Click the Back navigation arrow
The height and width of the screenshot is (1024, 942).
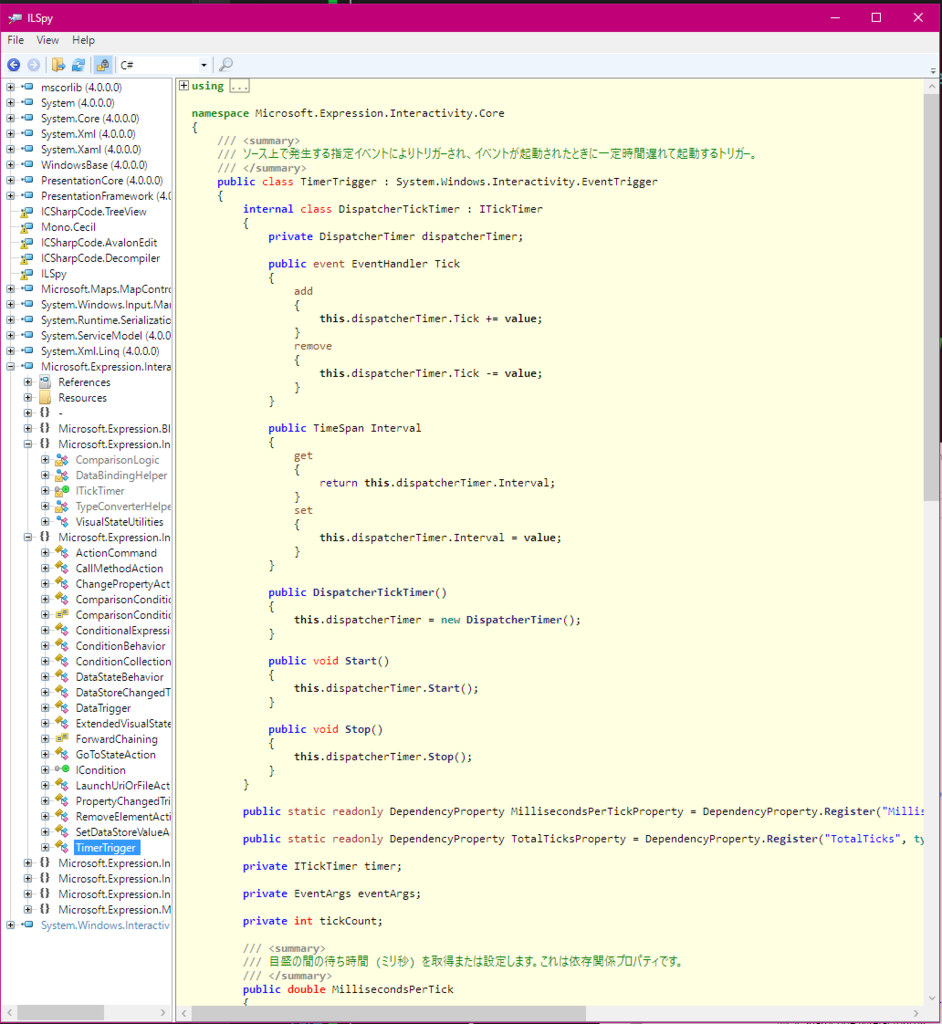click(14, 65)
